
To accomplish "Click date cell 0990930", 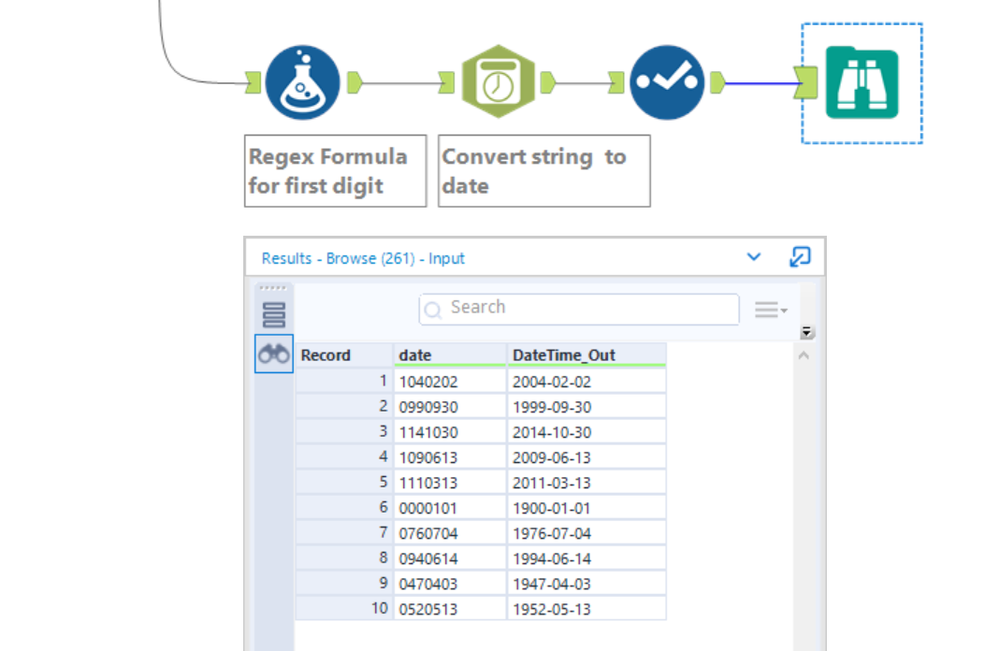I will click(x=450, y=406).
